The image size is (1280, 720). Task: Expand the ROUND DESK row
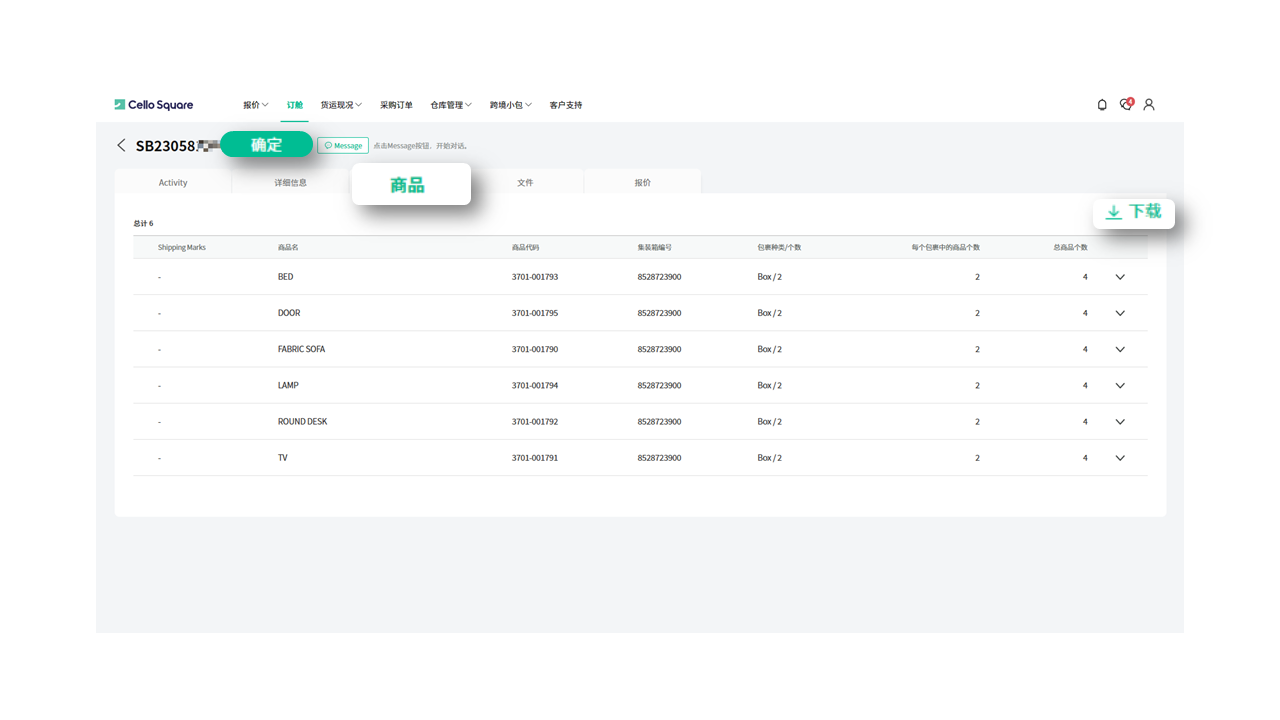pos(1120,422)
